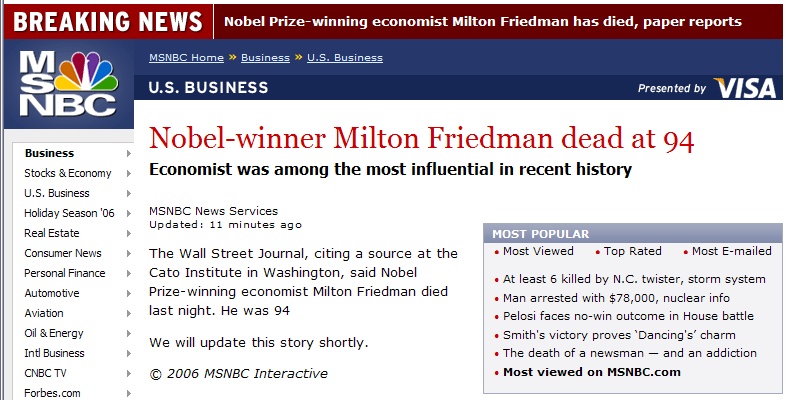The width and height of the screenshot is (790, 400).
Task: Switch to the Most E-mailed tab
Action: pos(732,251)
